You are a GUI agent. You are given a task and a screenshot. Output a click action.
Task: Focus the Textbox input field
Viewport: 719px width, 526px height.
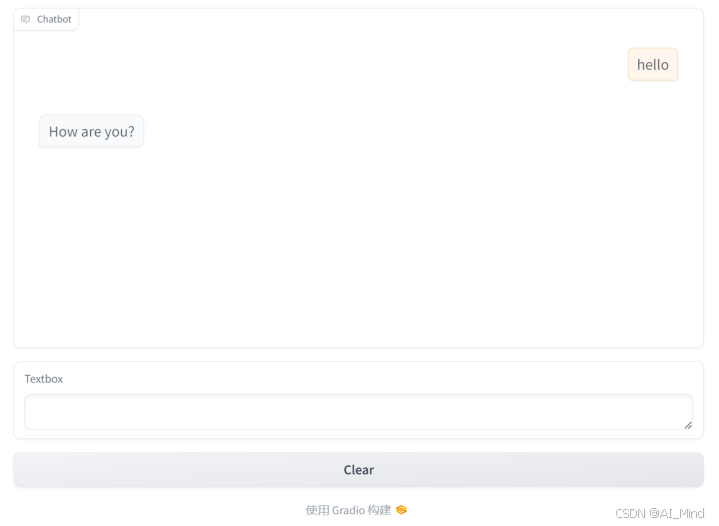(x=359, y=412)
